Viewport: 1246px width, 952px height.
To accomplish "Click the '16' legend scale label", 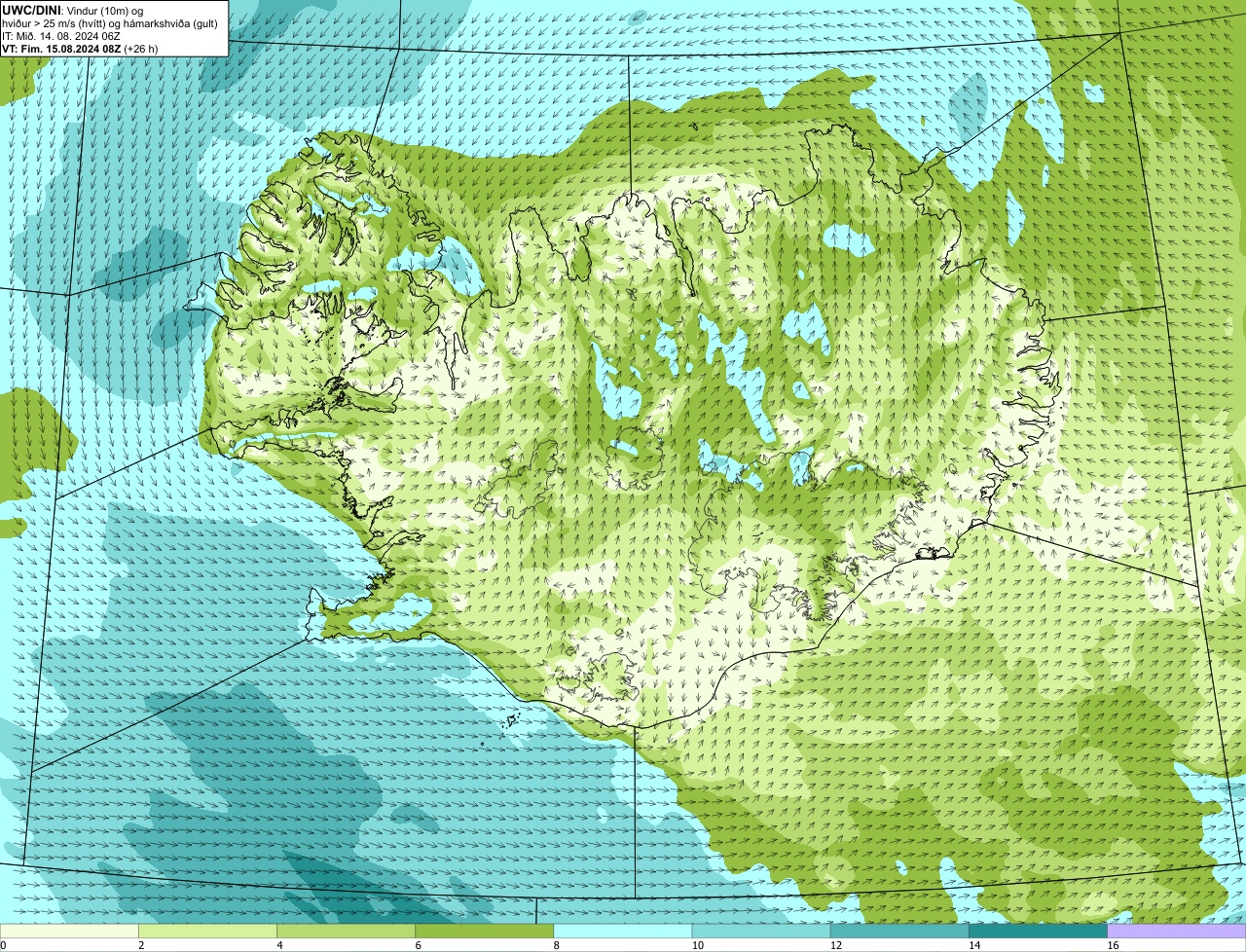I will pos(1114,945).
